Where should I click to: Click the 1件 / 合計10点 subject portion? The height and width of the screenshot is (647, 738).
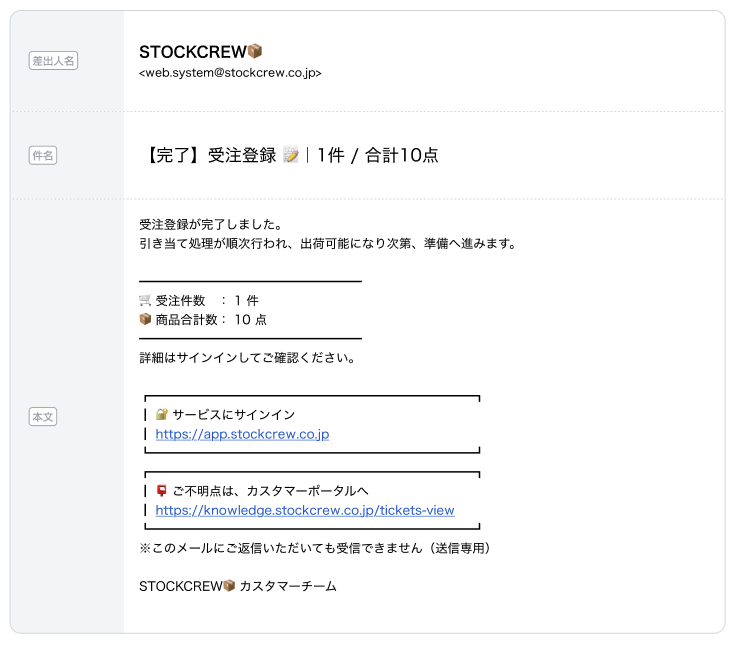click(x=378, y=155)
